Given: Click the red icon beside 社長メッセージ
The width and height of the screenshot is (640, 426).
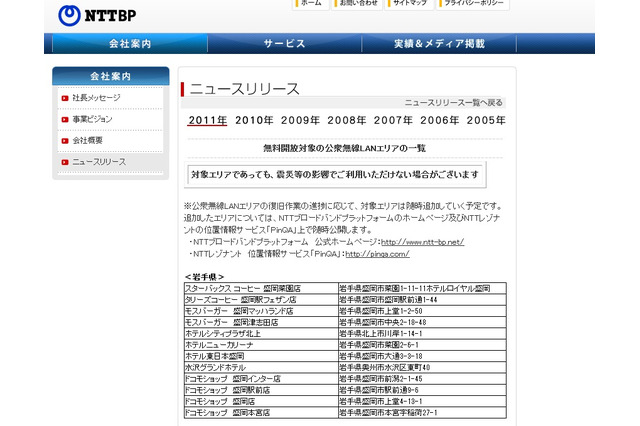Looking at the screenshot, I should tap(64, 98).
